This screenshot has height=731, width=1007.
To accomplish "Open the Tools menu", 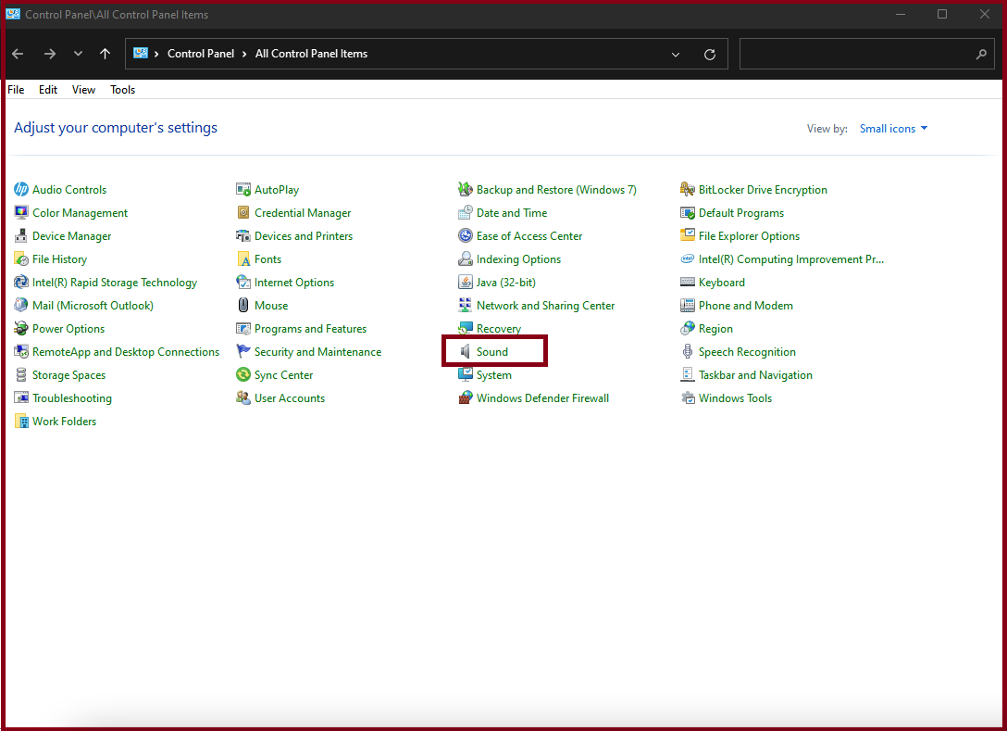I will pos(123,89).
